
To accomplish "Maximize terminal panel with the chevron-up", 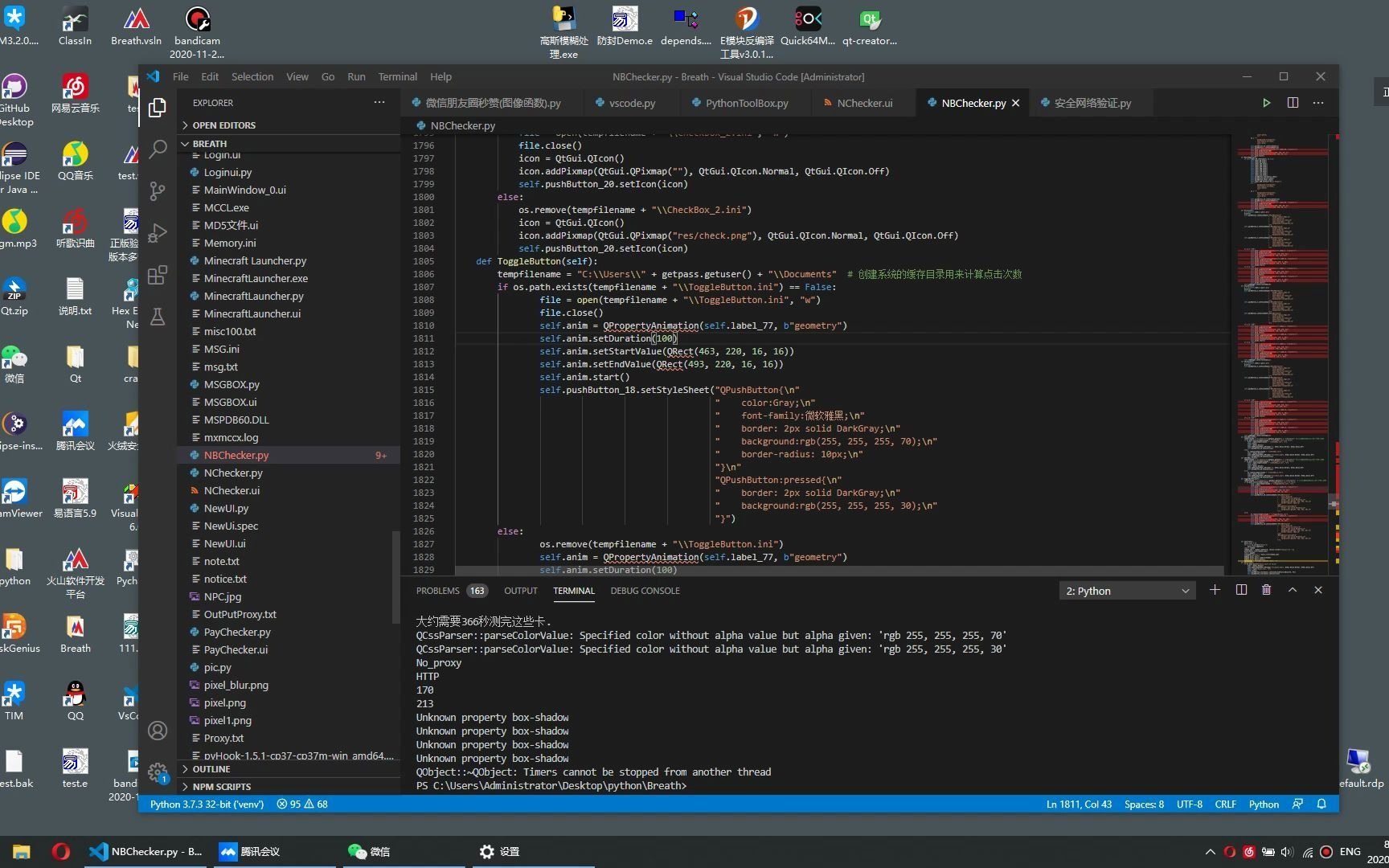I will pyautogui.click(x=1293, y=590).
